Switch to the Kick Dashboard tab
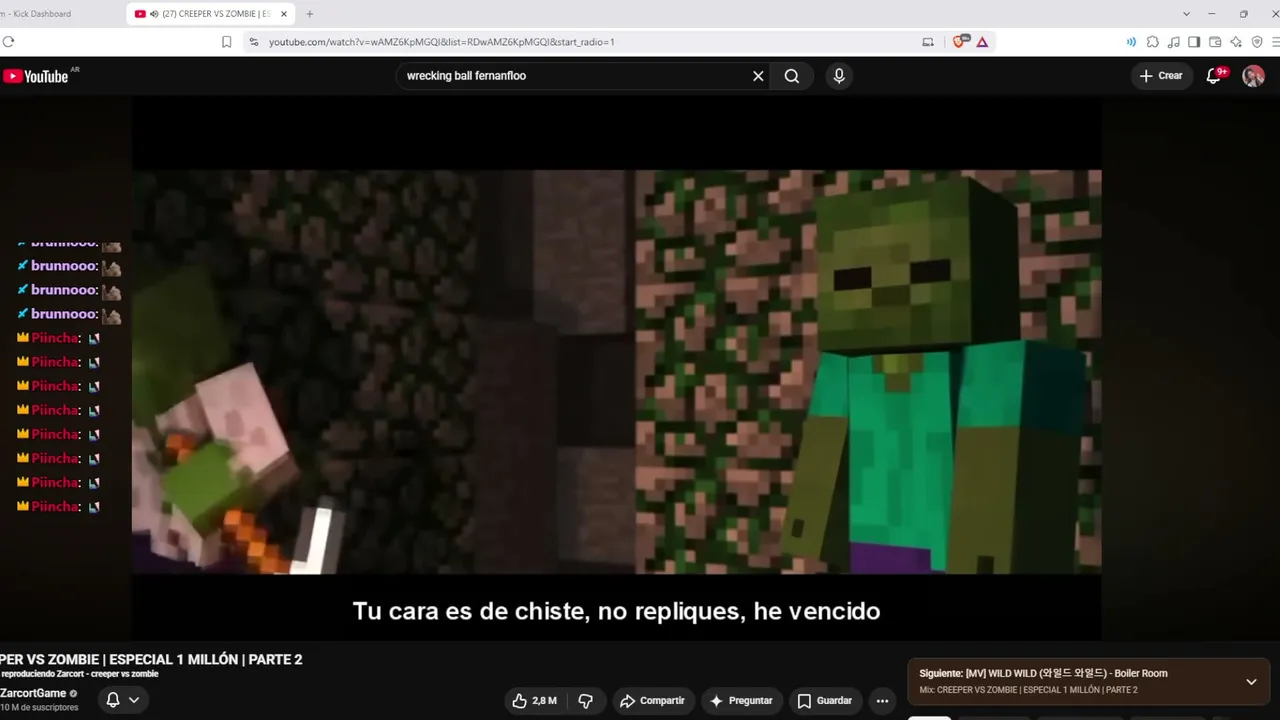Screen dimensions: 1280x720 (38, 14)
